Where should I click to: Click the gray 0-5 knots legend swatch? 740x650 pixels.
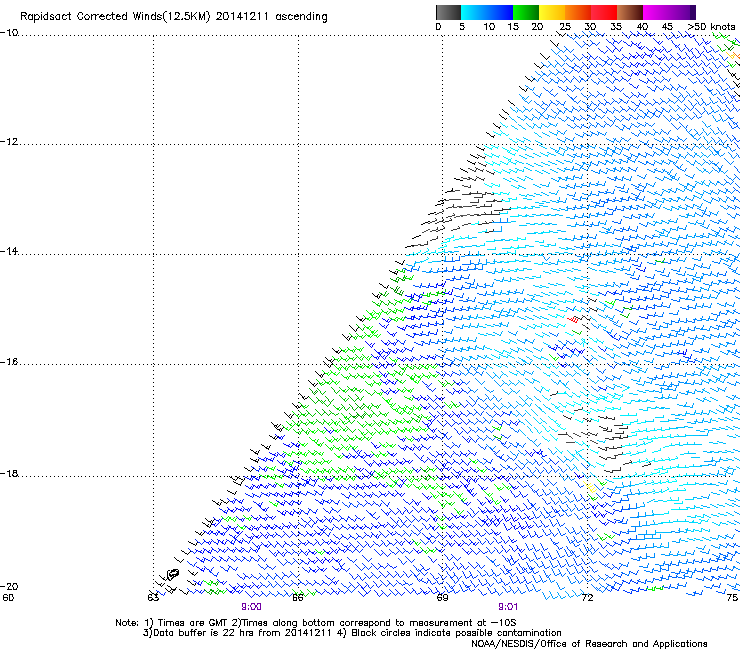tap(448, 12)
